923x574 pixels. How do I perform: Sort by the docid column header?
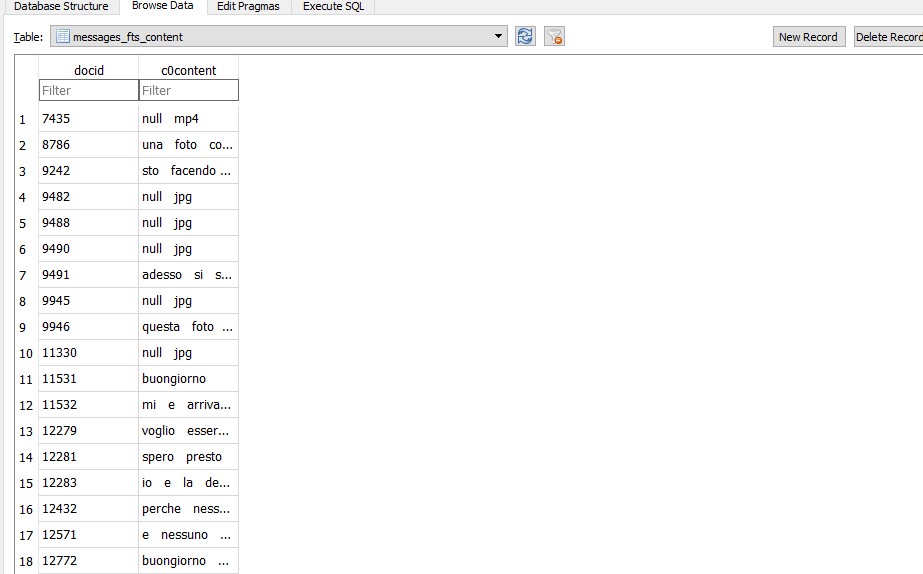[x=89, y=70]
